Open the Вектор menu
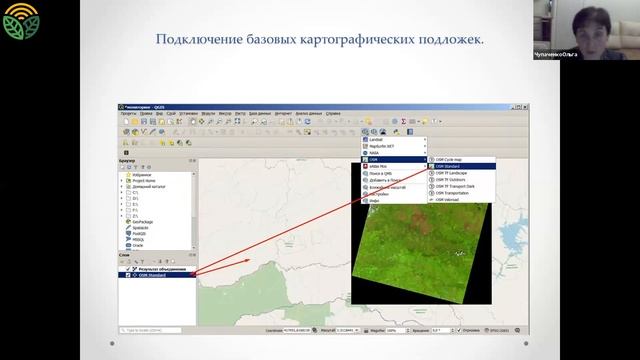 [225, 113]
